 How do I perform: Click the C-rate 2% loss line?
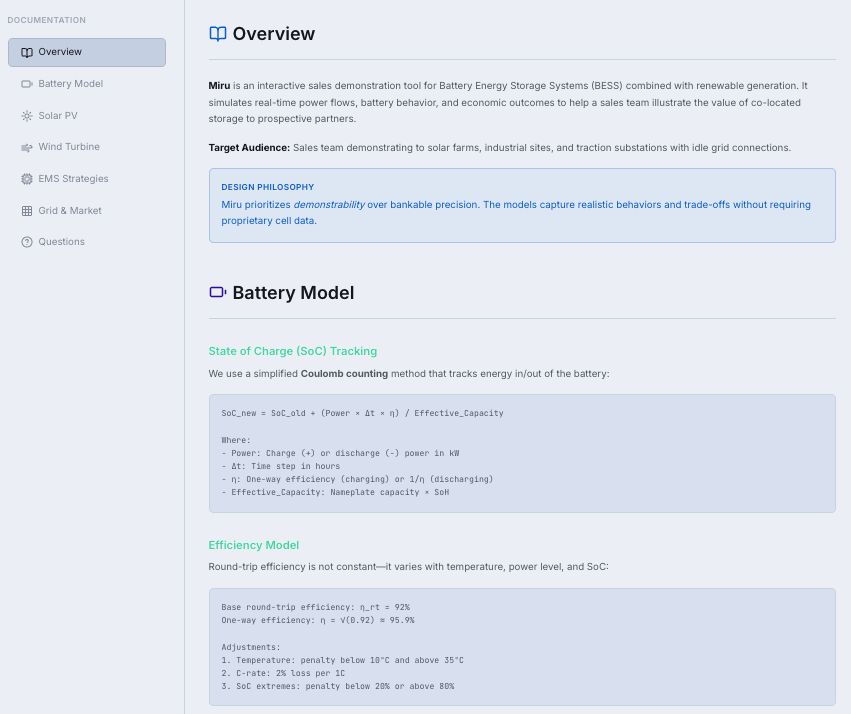tap(283, 673)
